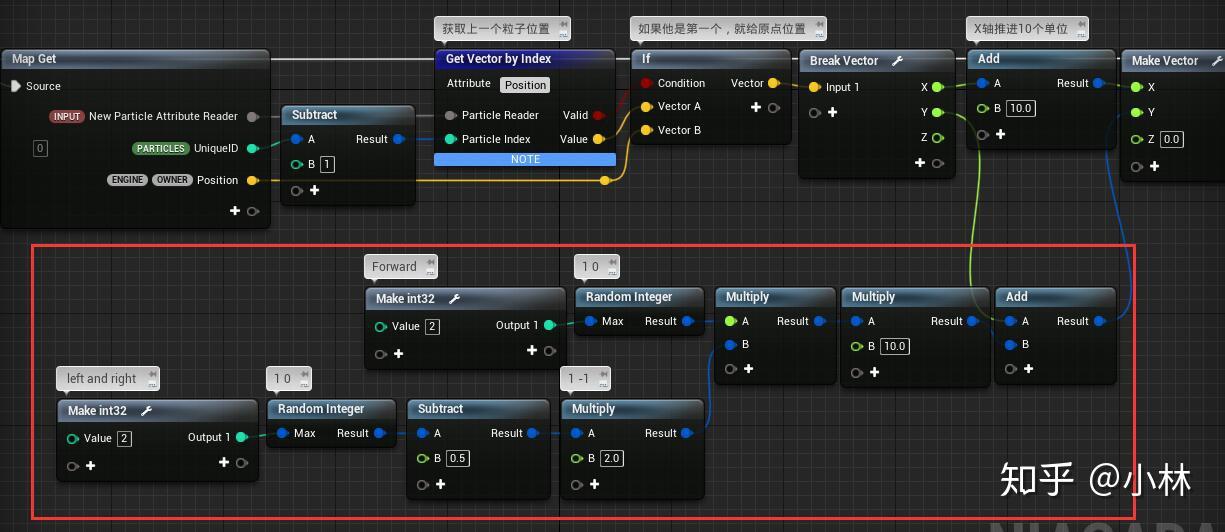Image resolution: width=1225 pixels, height=532 pixels.
Task: Add a pin with the plus icon on Map Get node
Action: (235, 210)
